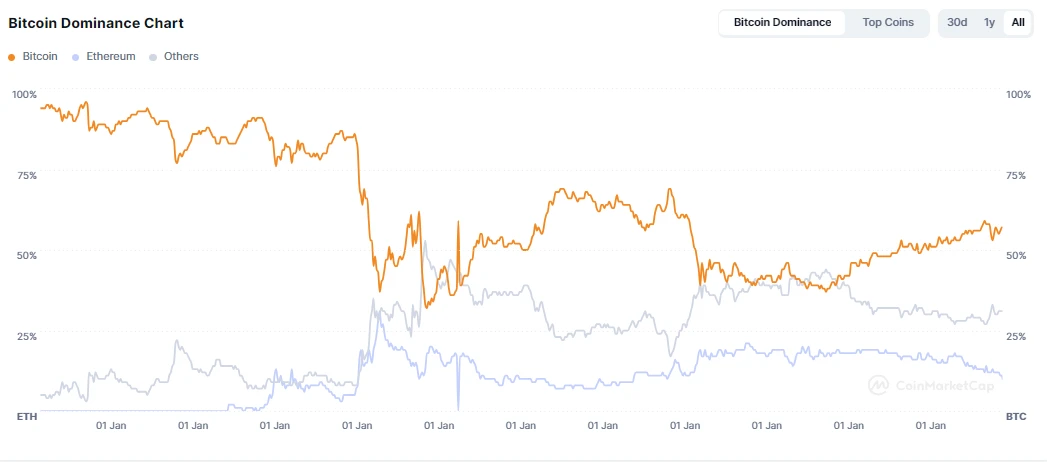Select the 30d time range
Viewport: 1047px width, 462px height.
click(957, 22)
